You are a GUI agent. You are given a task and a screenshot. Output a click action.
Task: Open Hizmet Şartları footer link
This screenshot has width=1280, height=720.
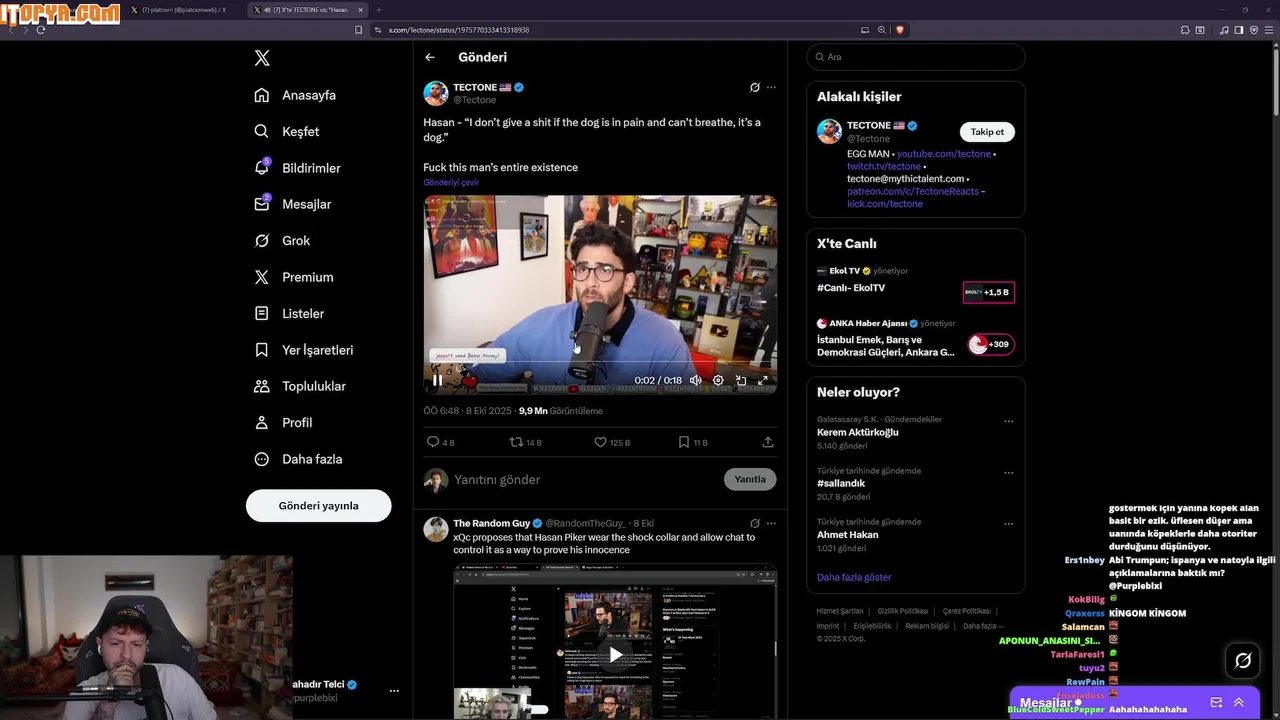(839, 611)
